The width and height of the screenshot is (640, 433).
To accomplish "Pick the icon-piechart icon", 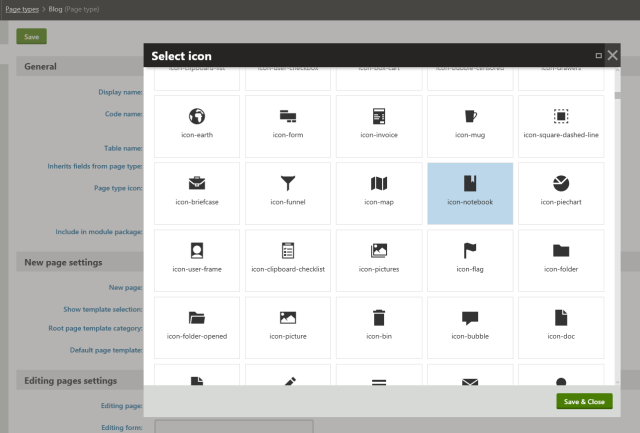I will point(561,193).
